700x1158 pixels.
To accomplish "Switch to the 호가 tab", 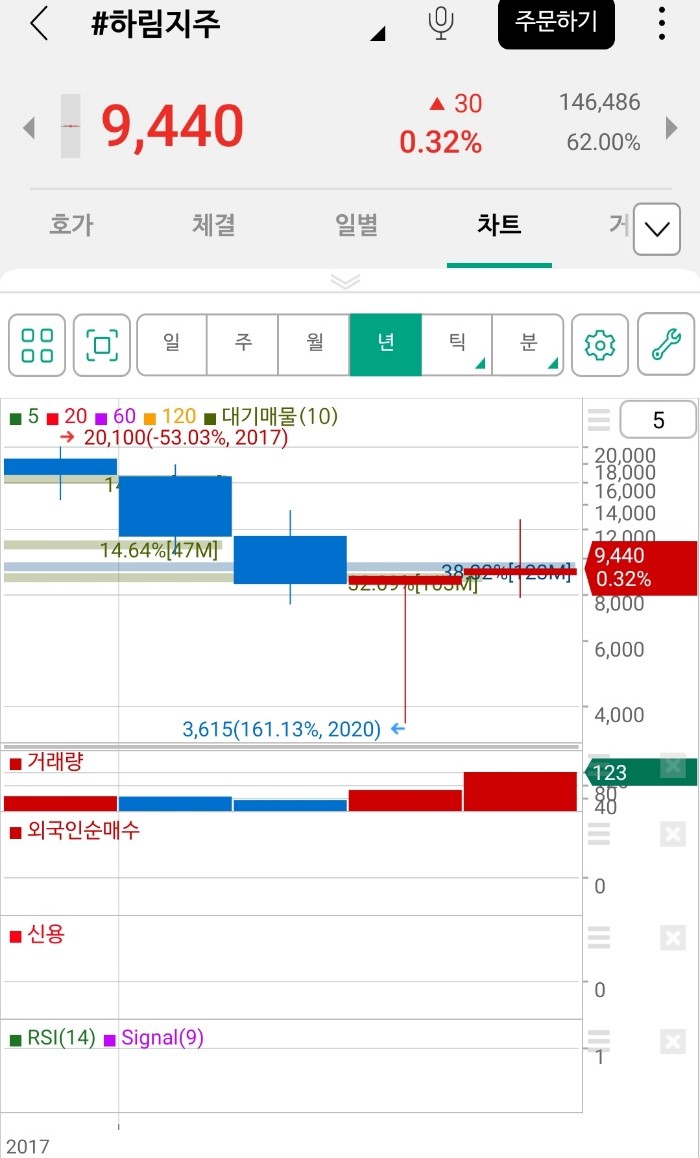I will click(71, 225).
